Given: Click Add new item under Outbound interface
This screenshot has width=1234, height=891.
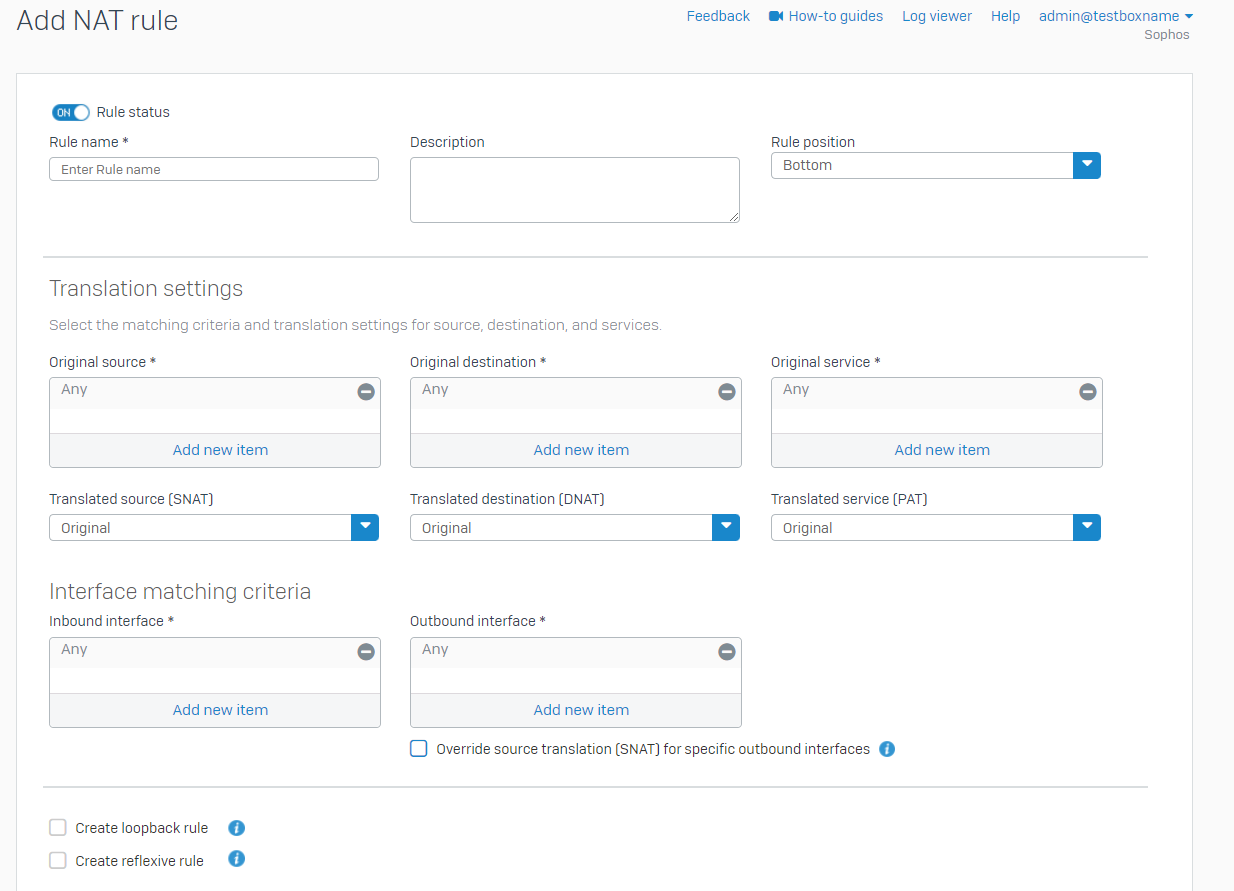Looking at the screenshot, I should [581, 710].
